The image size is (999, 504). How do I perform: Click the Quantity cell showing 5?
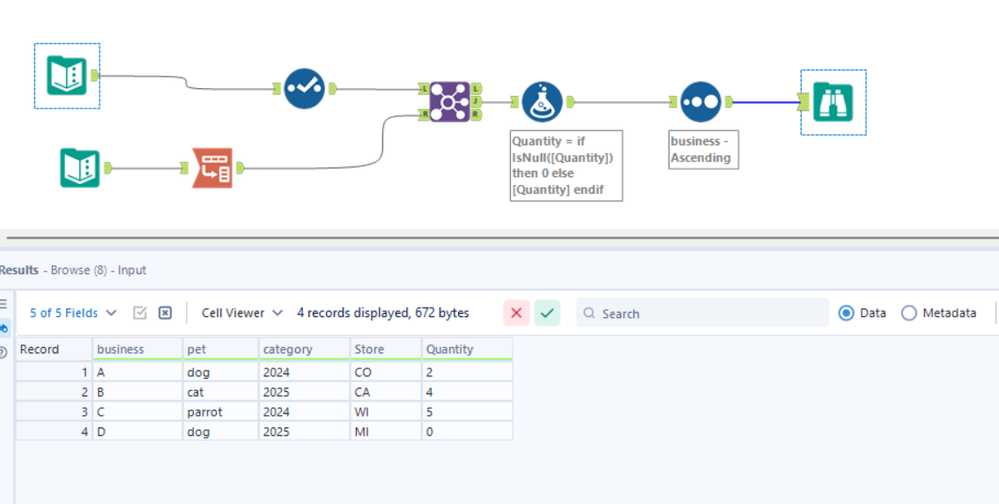click(x=467, y=412)
